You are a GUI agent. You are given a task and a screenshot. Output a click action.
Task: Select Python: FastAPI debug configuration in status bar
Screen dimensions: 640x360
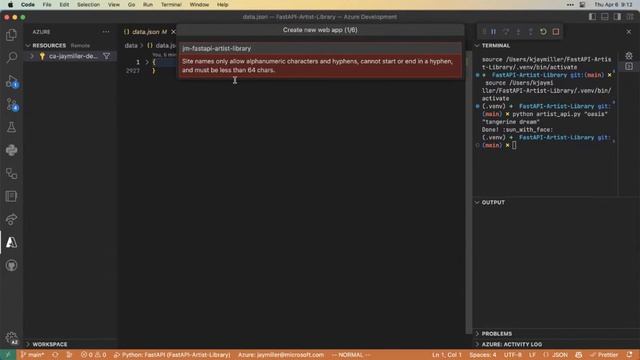click(x=172, y=355)
